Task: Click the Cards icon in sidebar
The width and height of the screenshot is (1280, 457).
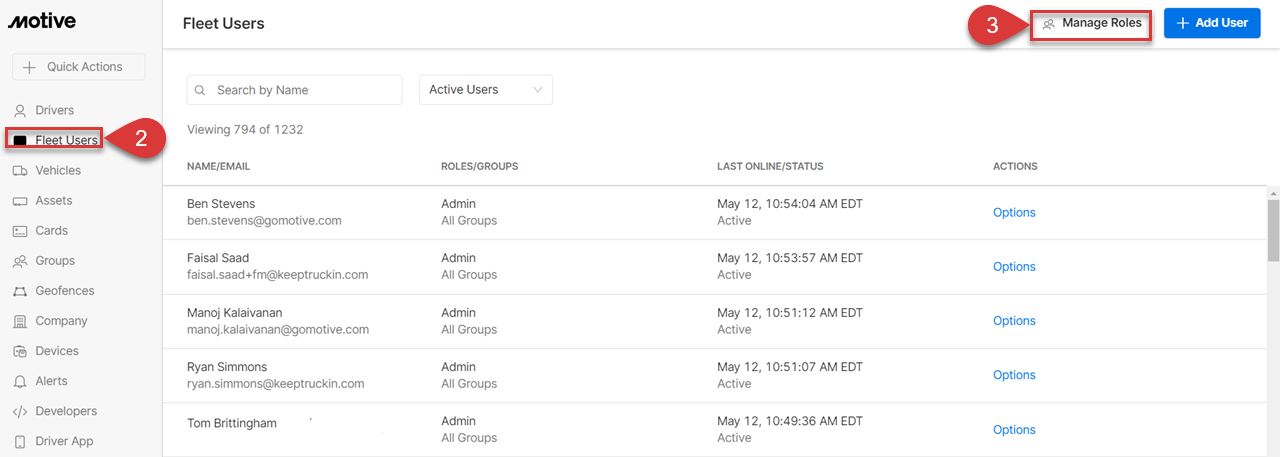Action: [19, 231]
